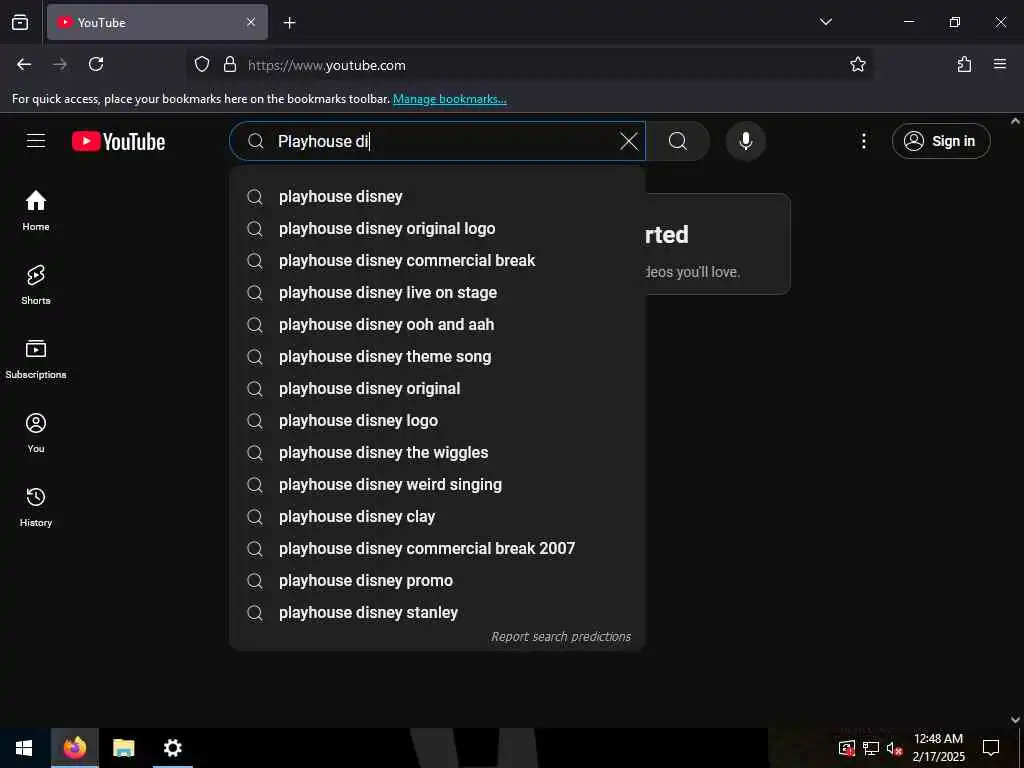
Task: Pick suggestion 'playhouse disney ooh and aah'
Action: pos(438,325)
